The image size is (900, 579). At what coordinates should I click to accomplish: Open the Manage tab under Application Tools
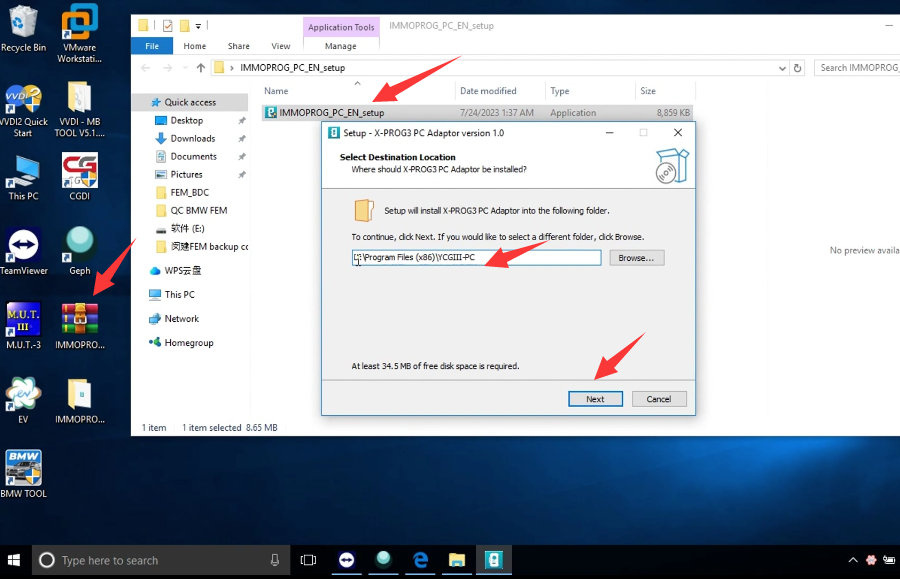(341, 45)
